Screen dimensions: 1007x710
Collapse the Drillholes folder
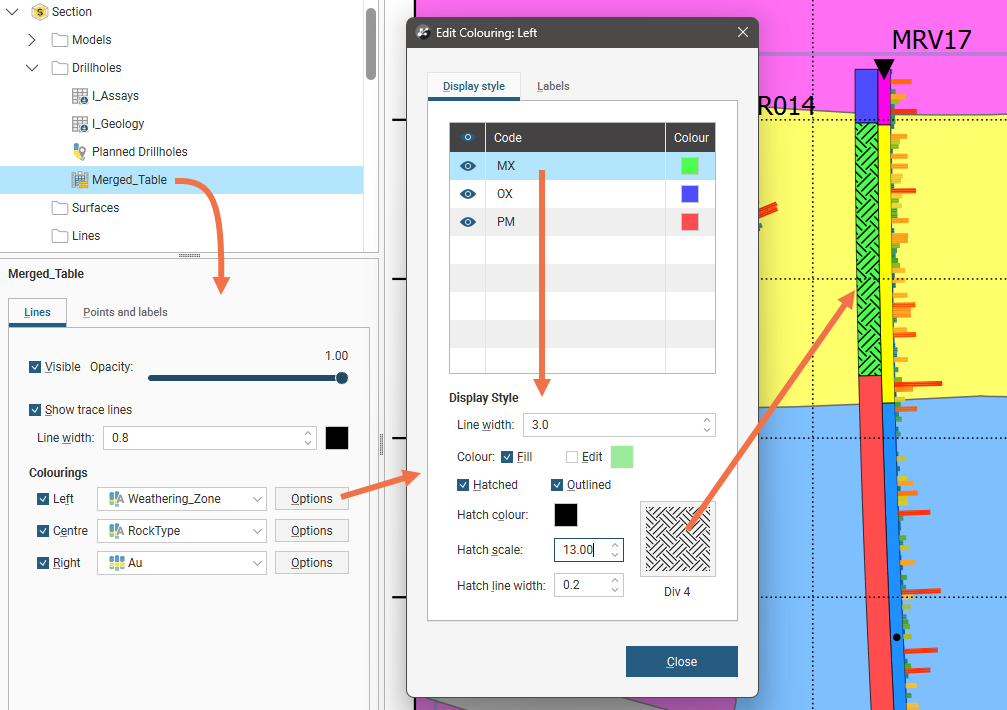(x=31, y=68)
